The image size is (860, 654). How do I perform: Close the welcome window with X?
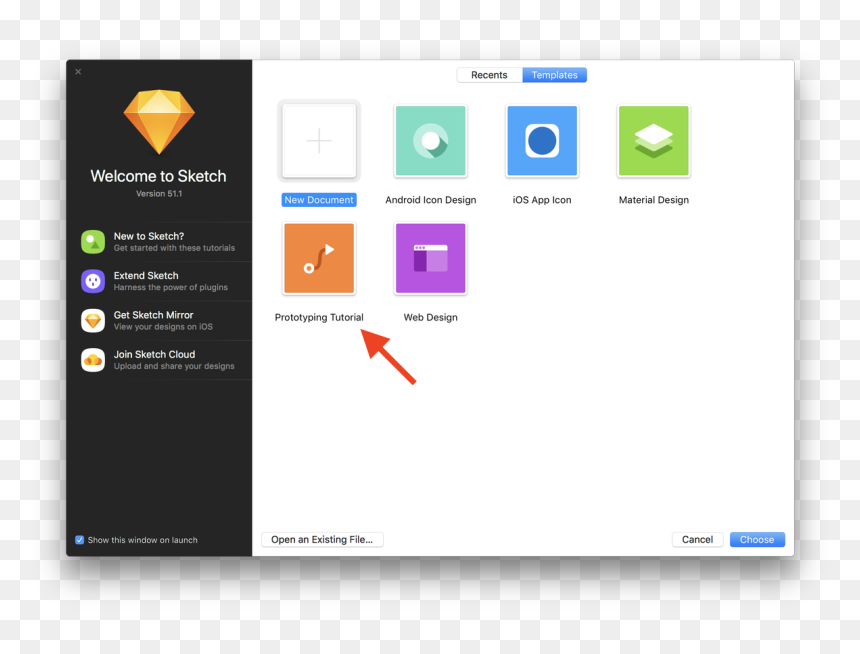[78, 71]
